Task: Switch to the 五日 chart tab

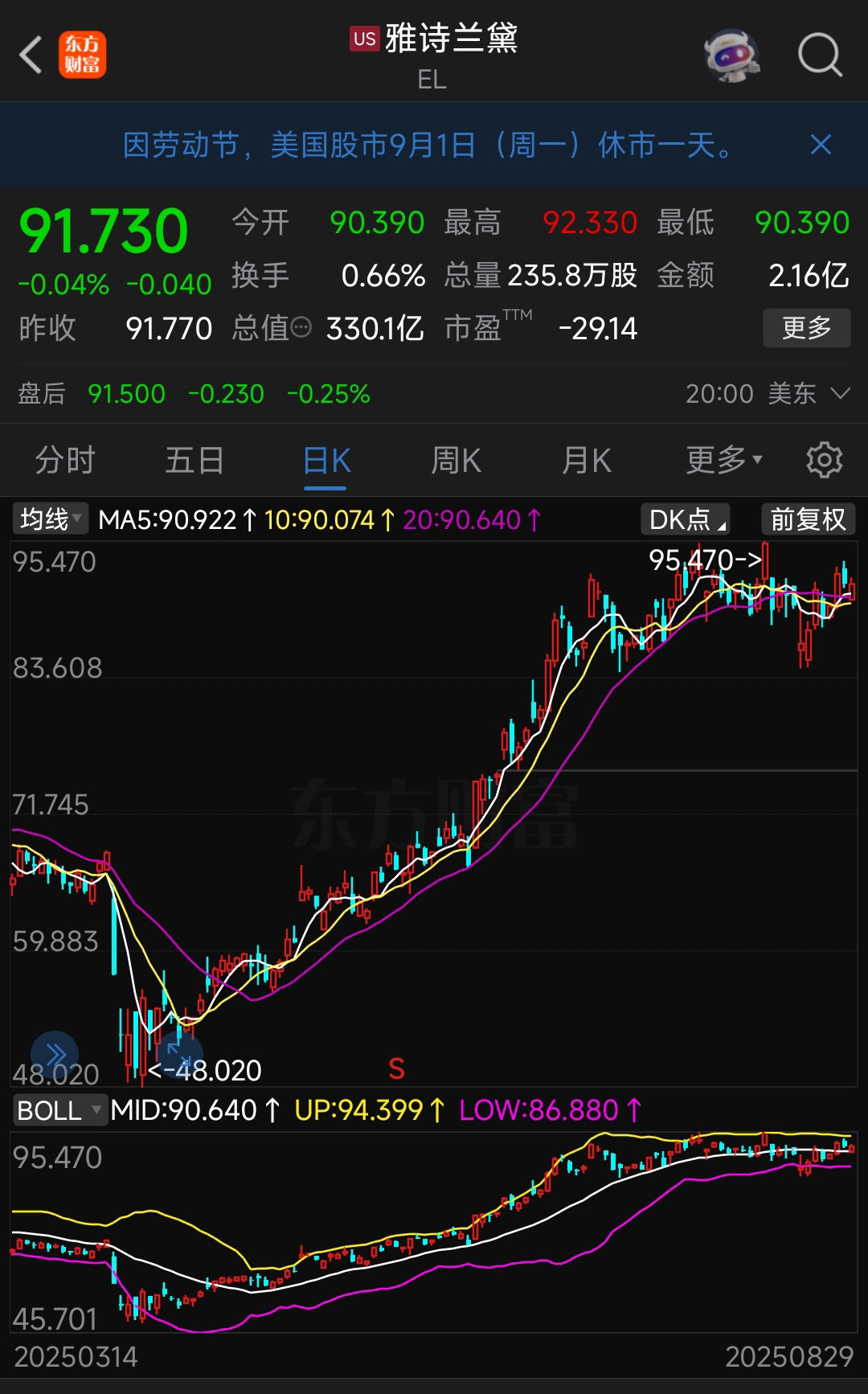Action: [x=194, y=461]
